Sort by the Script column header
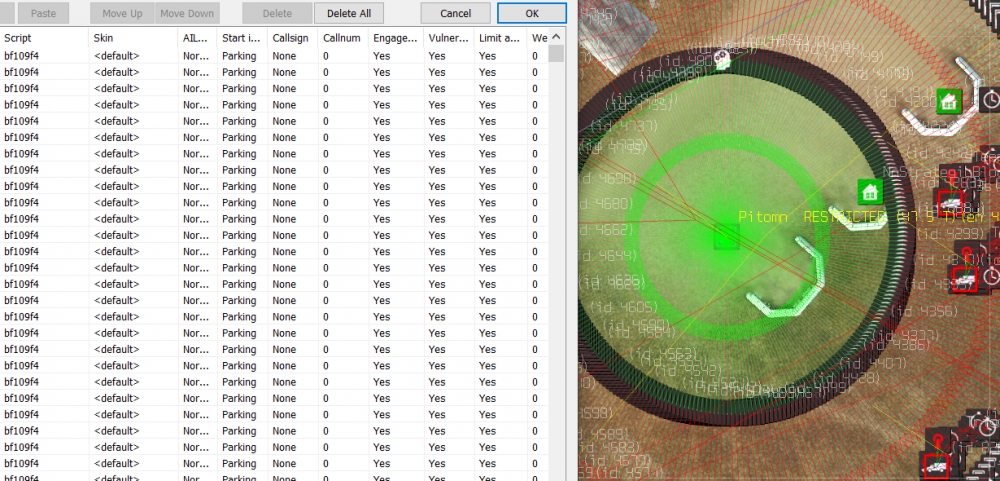1000x481 pixels. (44, 37)
